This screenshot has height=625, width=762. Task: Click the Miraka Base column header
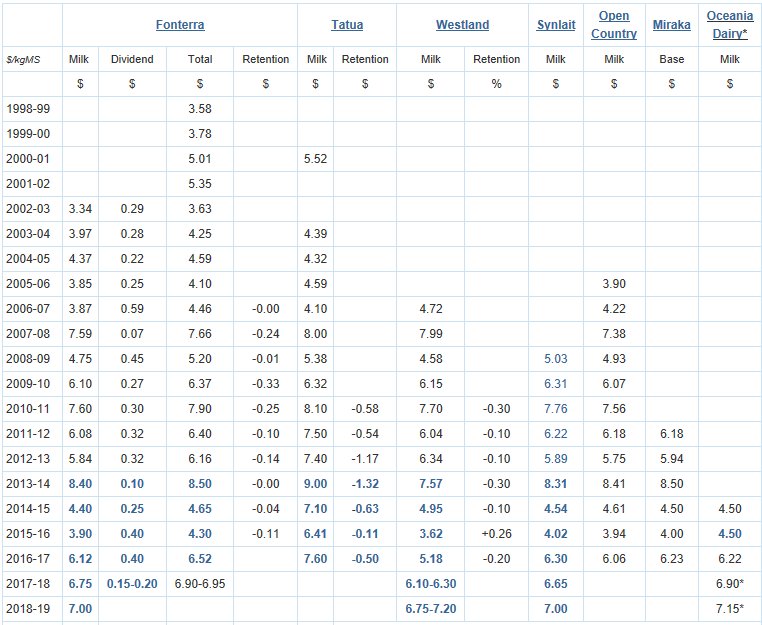click(x=672, y=59)
